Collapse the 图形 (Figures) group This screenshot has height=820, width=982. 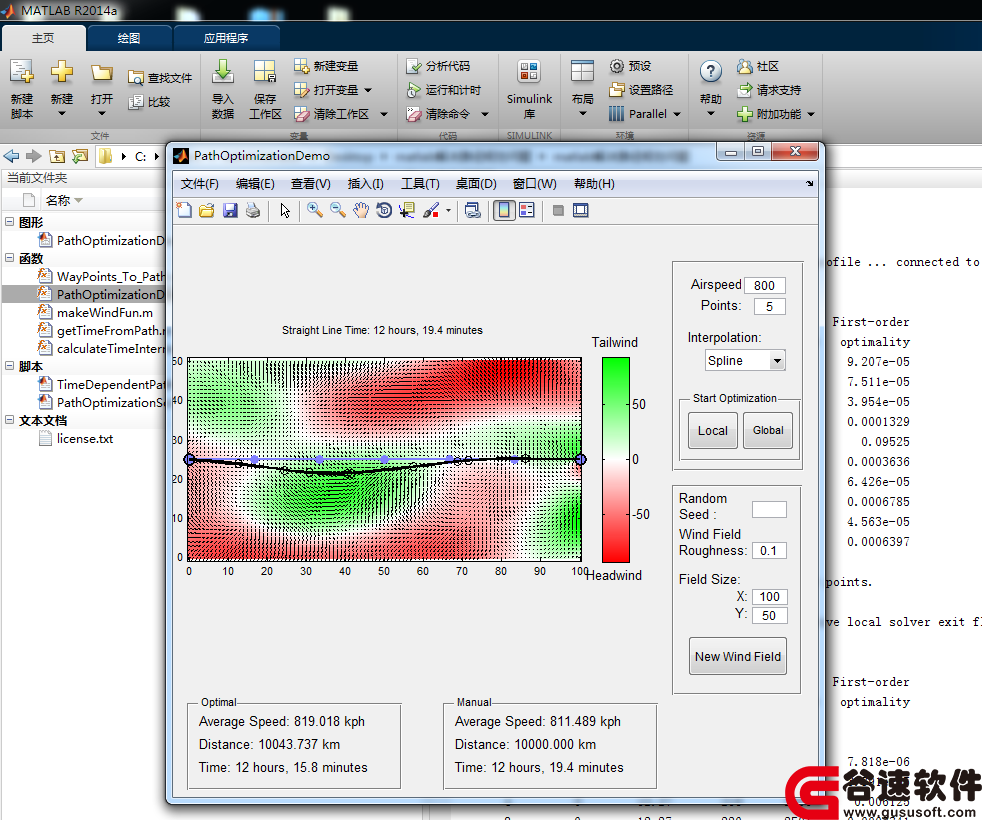[x=9, y=222]
